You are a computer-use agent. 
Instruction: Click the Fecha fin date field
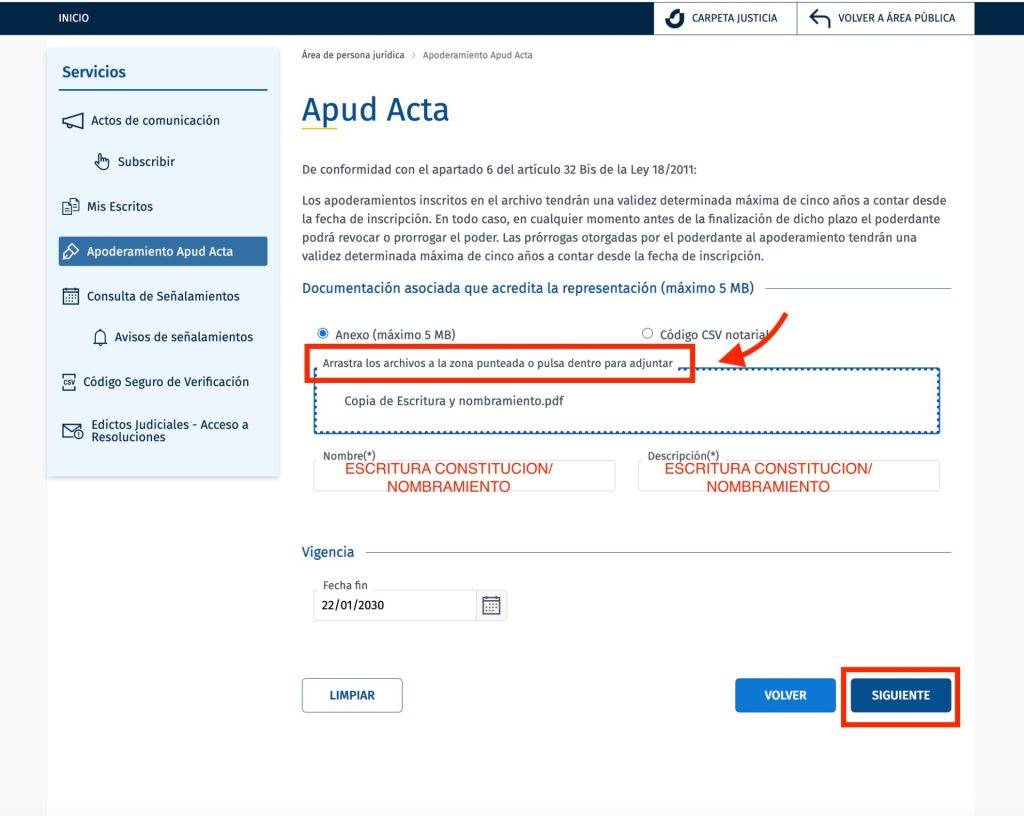click(394, 605)
